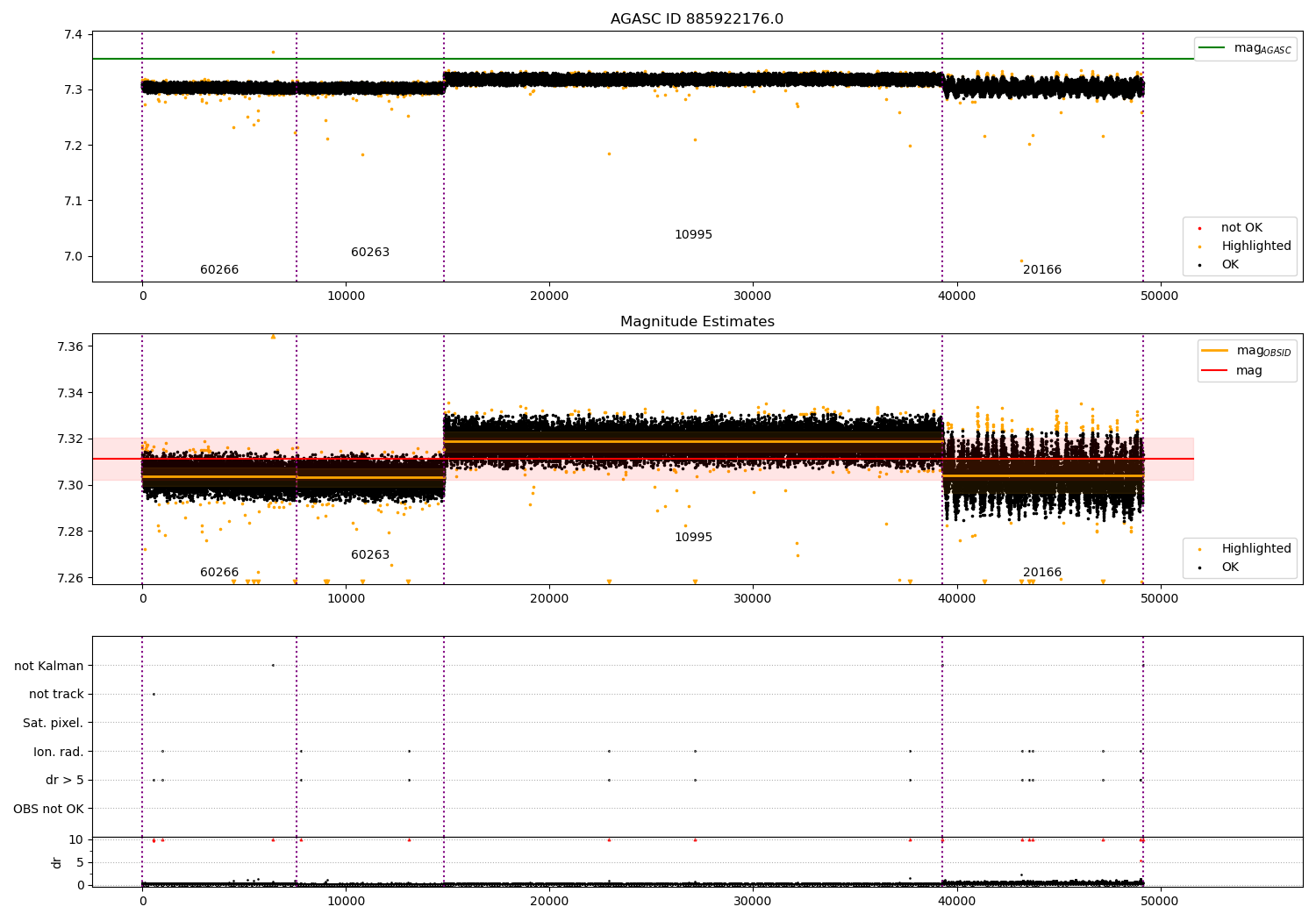Click the red 'mag' legend line sample

[1214, 371]
